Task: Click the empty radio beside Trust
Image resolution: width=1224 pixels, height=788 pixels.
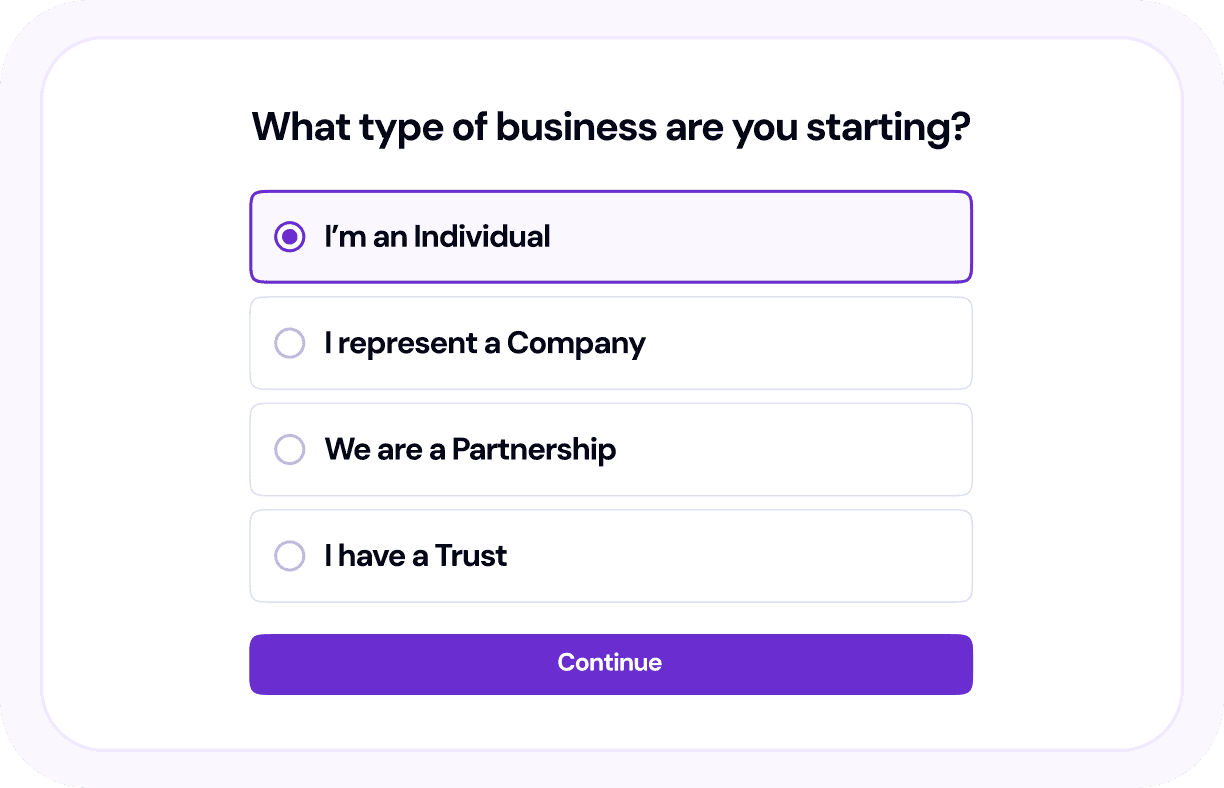Action: 290,556
